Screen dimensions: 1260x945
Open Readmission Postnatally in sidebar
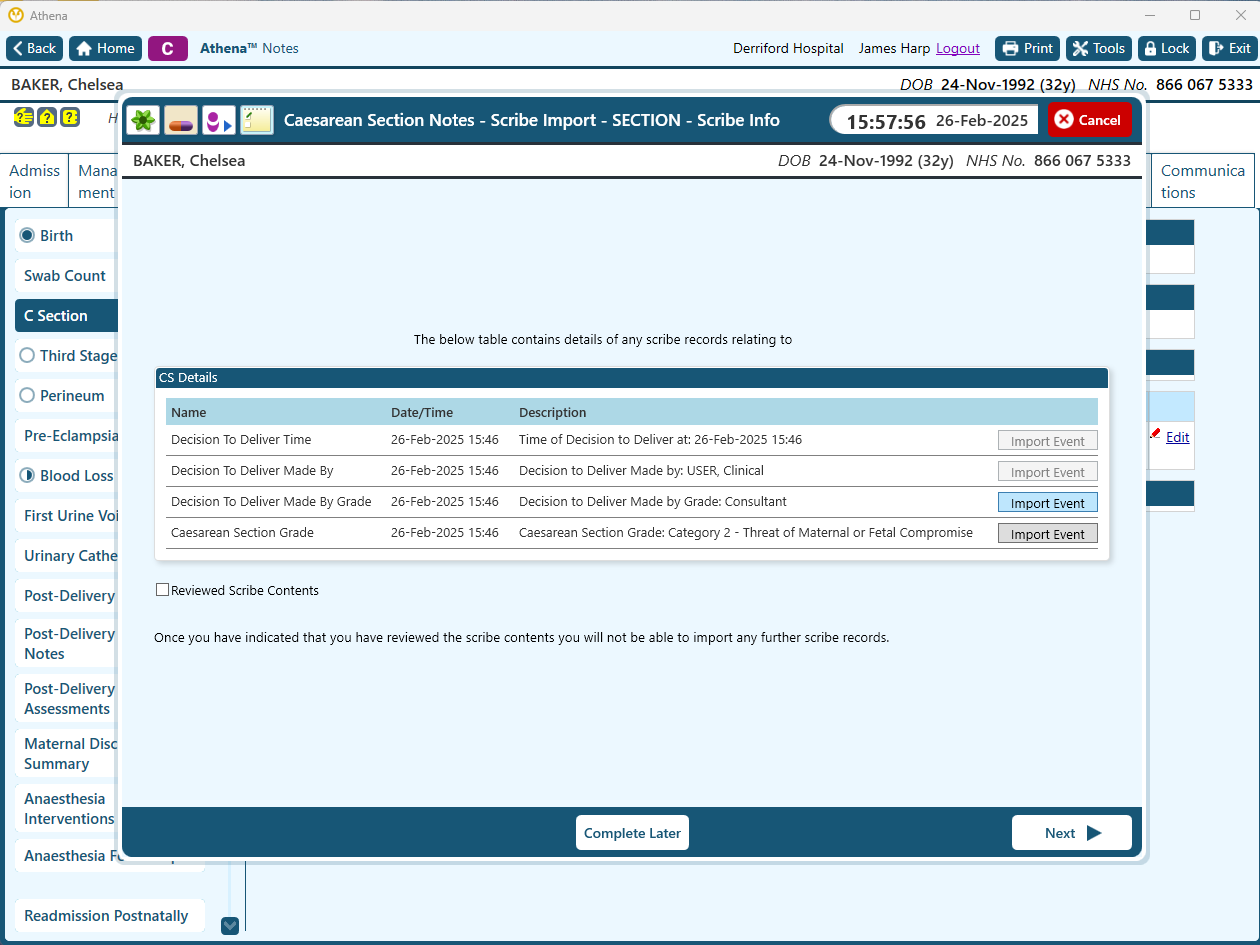pos(110,916)
